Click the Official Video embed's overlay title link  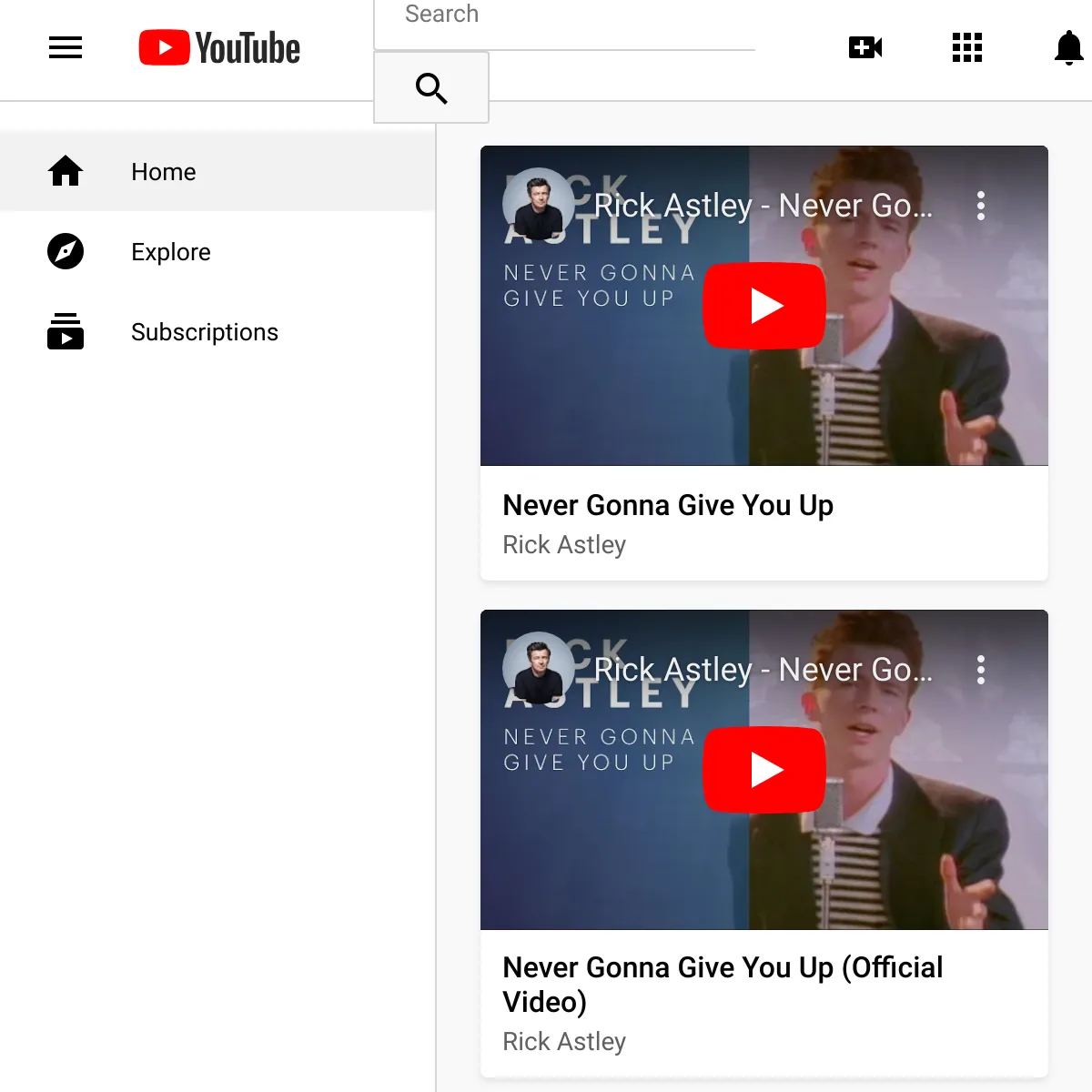763,670
